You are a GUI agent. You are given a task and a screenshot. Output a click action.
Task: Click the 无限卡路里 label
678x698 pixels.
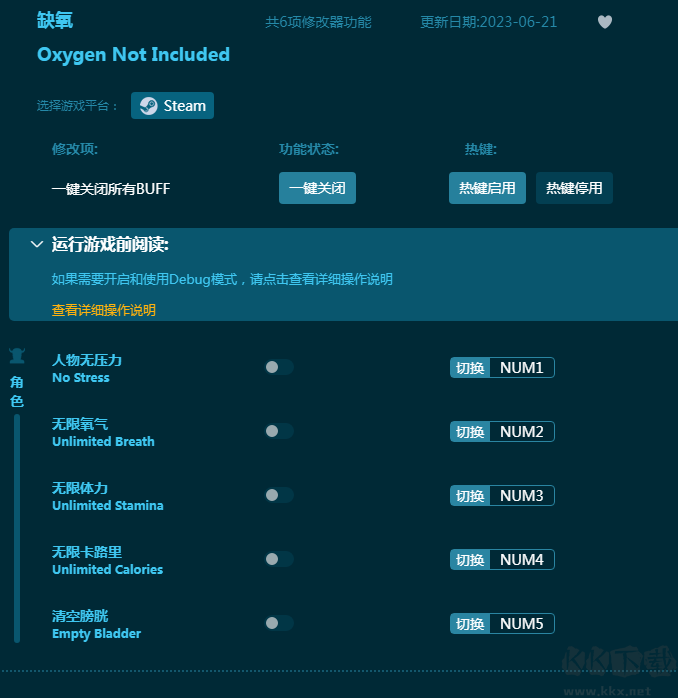click(87, 552)
